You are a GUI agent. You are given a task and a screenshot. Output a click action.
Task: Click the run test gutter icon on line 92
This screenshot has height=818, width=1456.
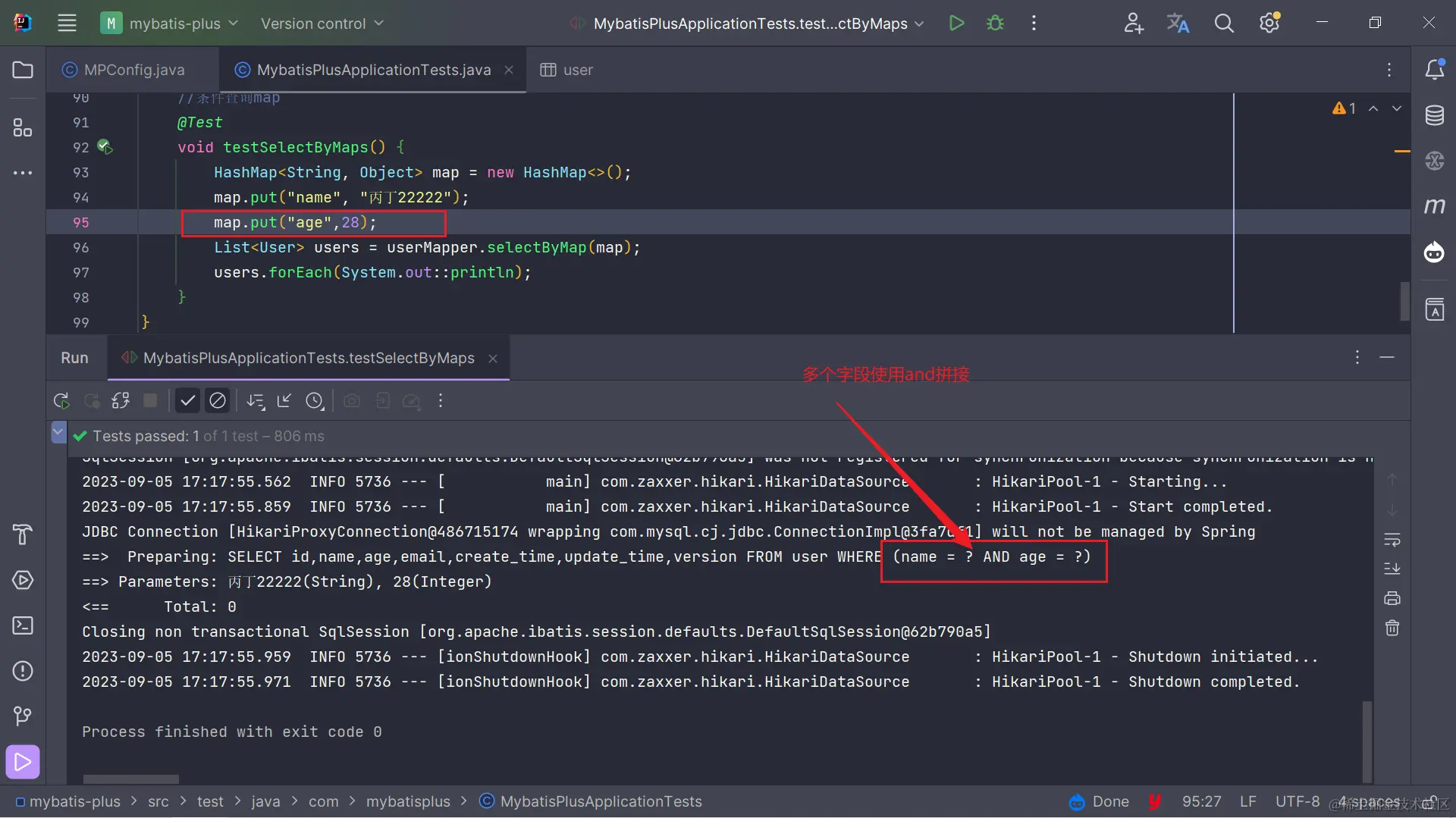[105, 147]
